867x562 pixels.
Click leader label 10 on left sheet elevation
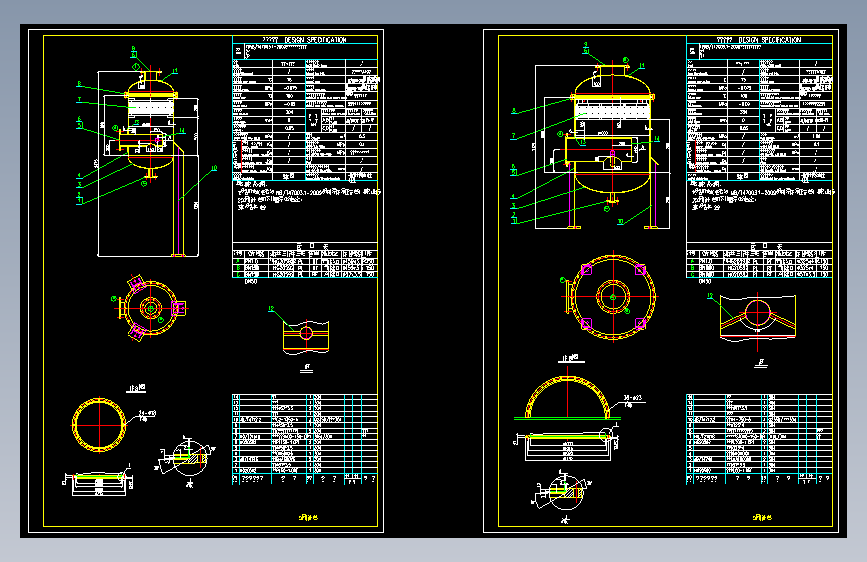click(214, 168)
